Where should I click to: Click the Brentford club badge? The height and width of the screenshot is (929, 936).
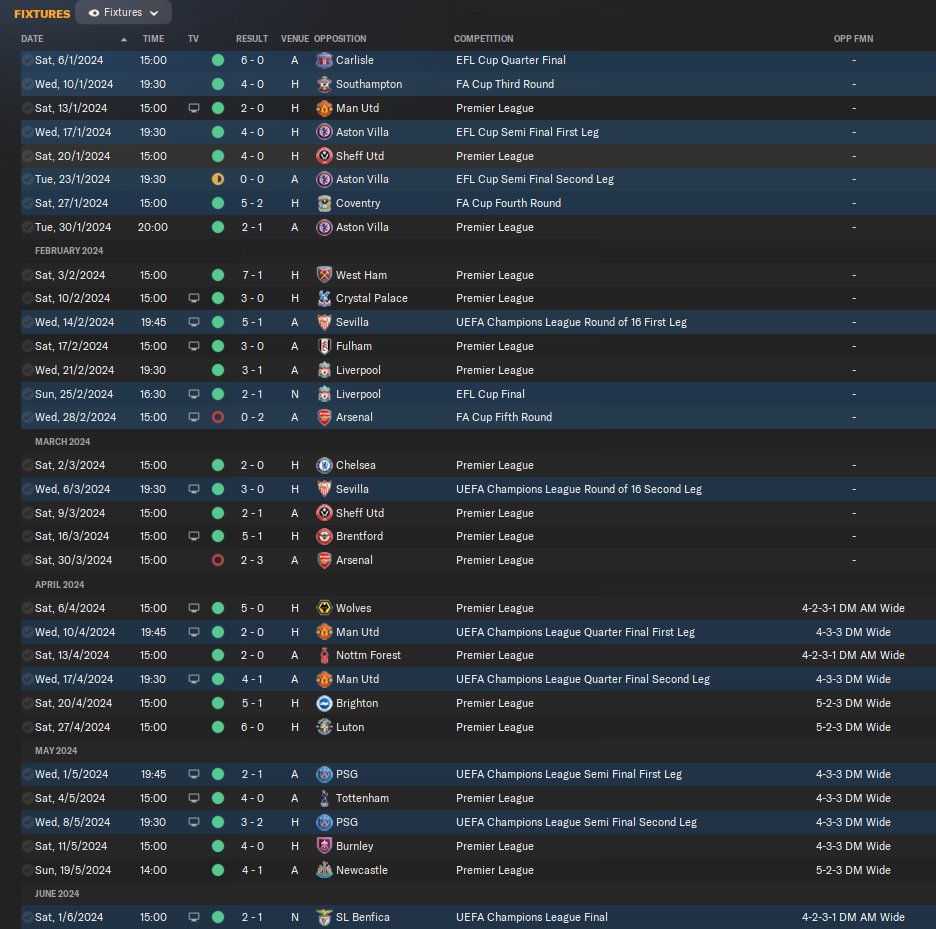click(324, 536)
